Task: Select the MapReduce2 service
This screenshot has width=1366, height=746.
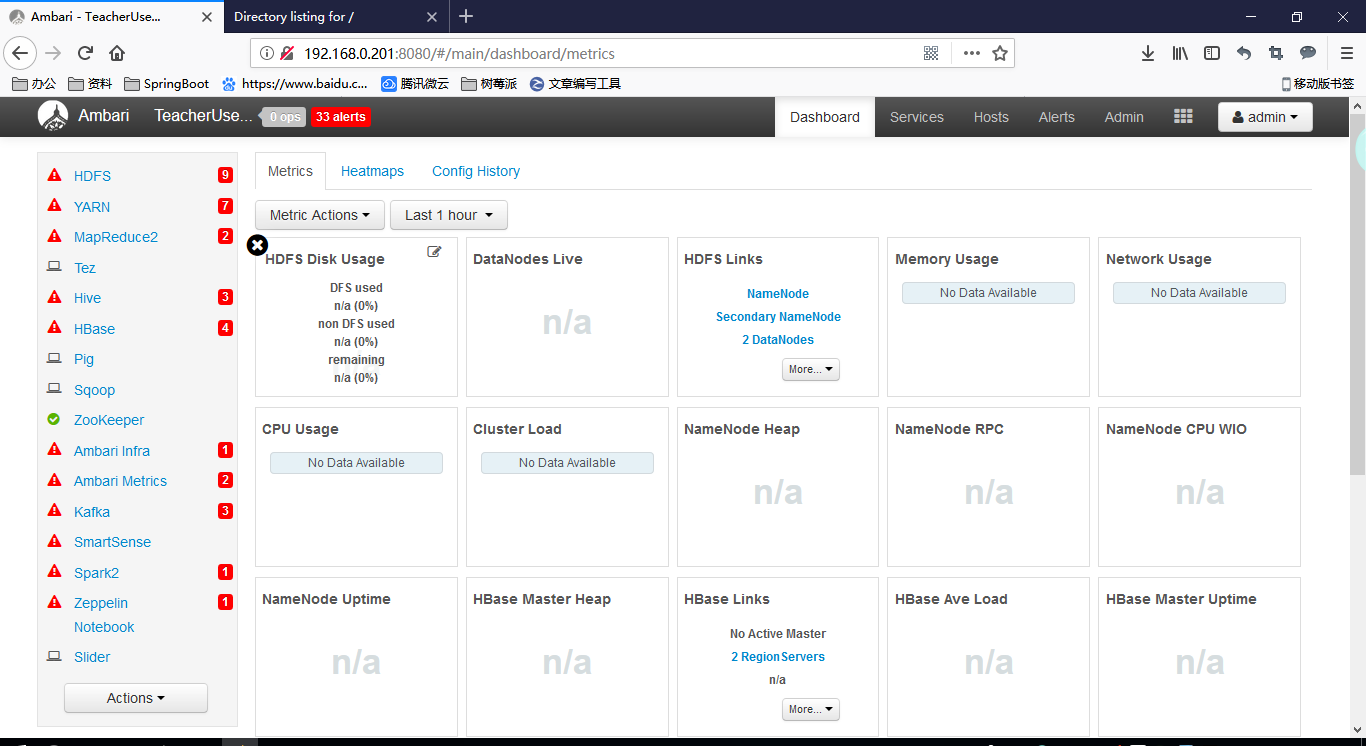Action: 116,237
